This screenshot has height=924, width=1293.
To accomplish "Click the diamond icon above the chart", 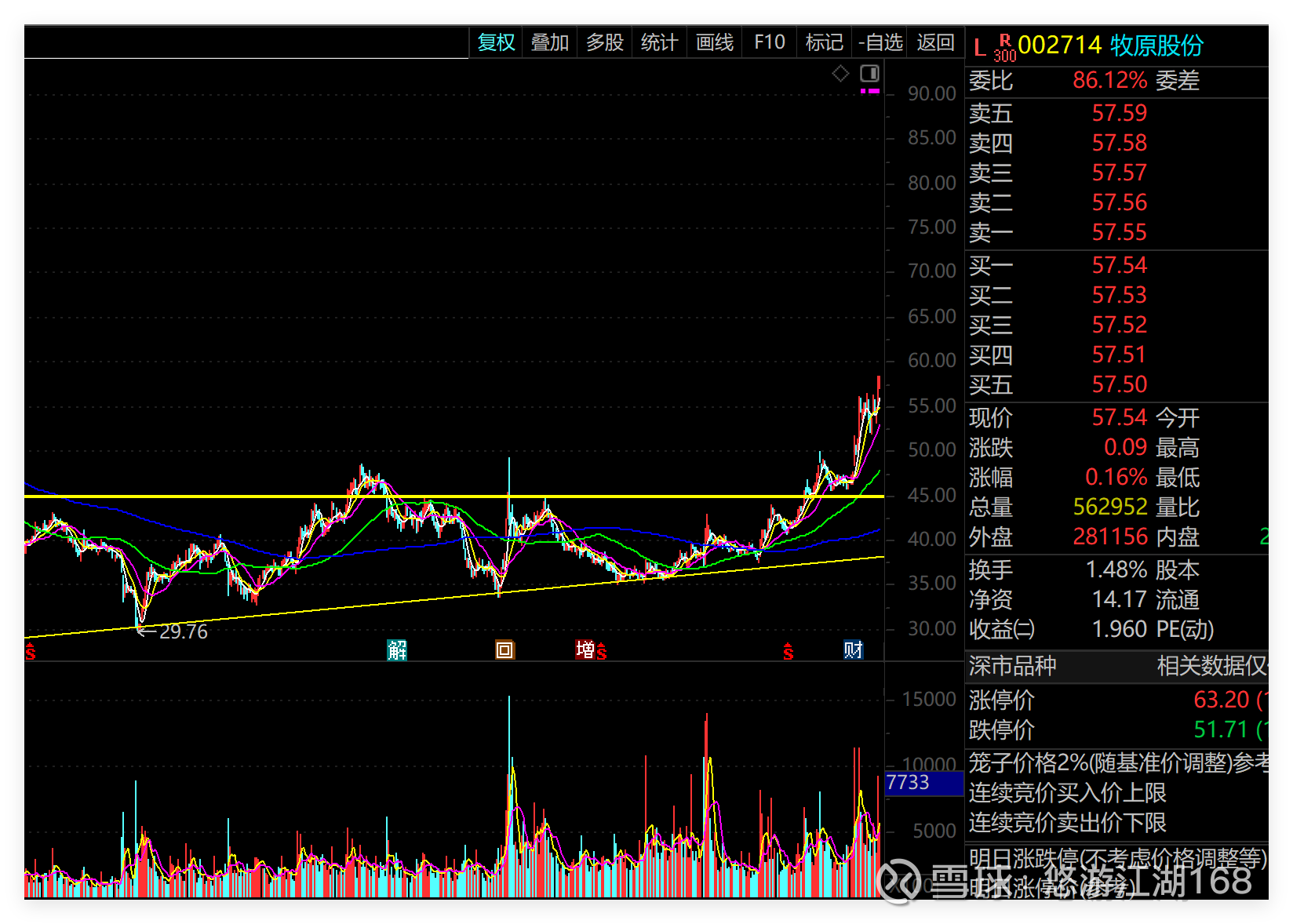I will 840,74.
